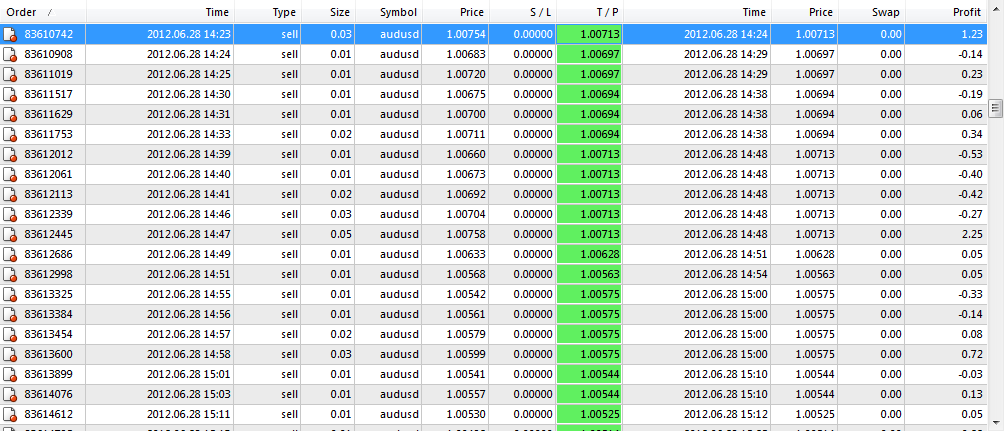
Task: Click the order icon for 83611629
Action: click(x=10, y=115)
